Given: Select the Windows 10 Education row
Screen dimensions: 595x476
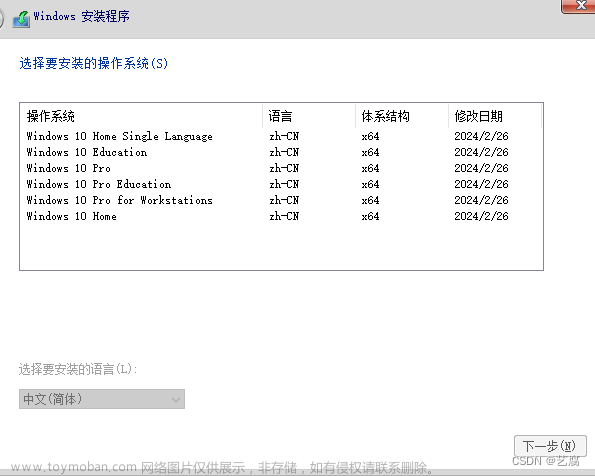Looking at the screenshot, I should pos(281,152).
